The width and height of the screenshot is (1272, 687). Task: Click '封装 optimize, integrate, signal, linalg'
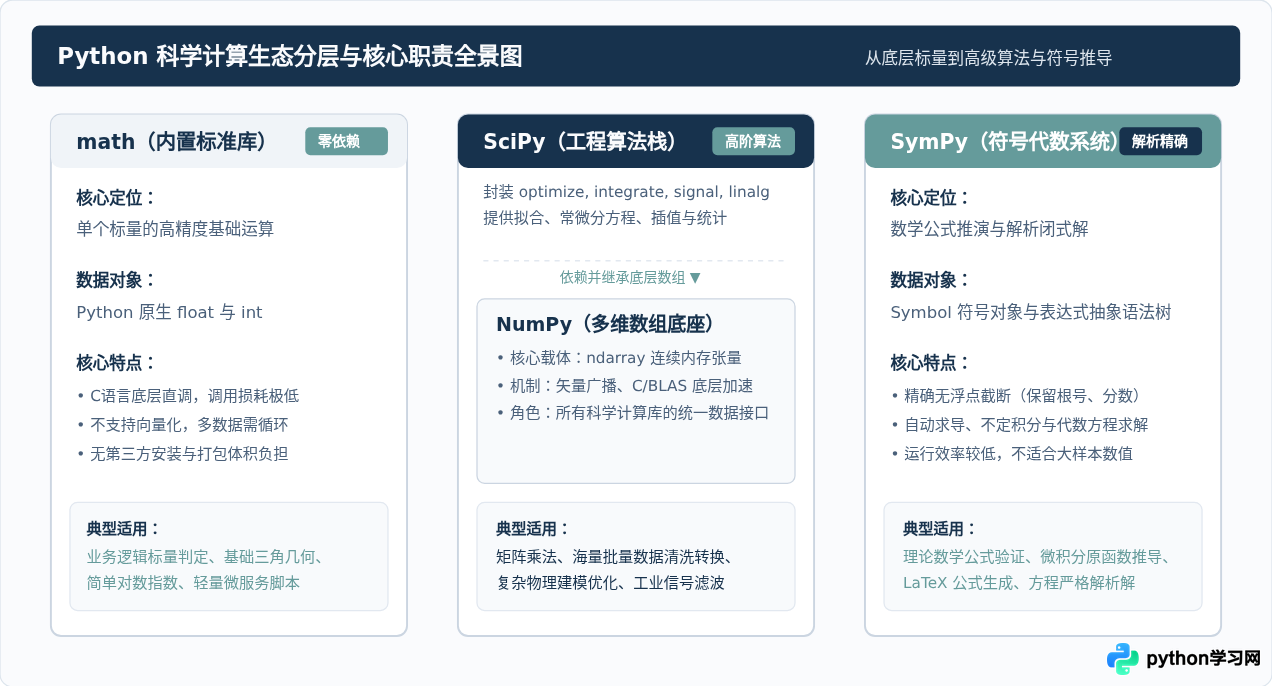point(626,192)
